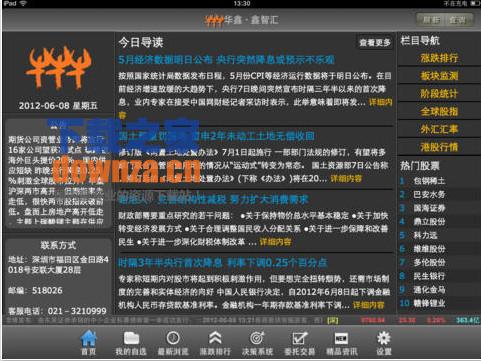481x361 pixels.
Task: Open 外汇汇率 in 栏目导航
Action: [439, 129]
